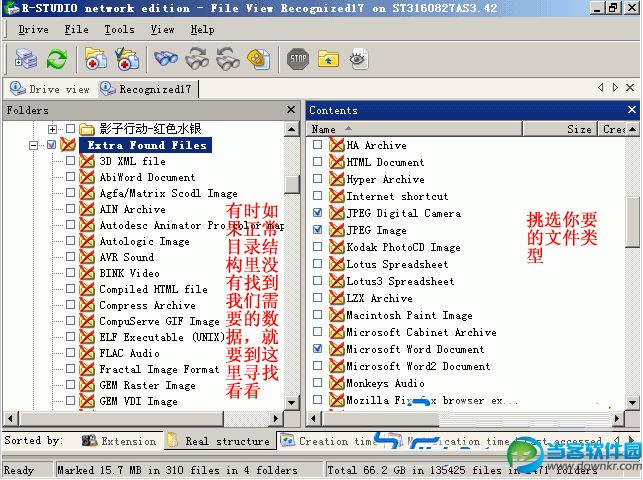
Task: Select Internet shortcut in Contents list
Action: click(397, 196)
